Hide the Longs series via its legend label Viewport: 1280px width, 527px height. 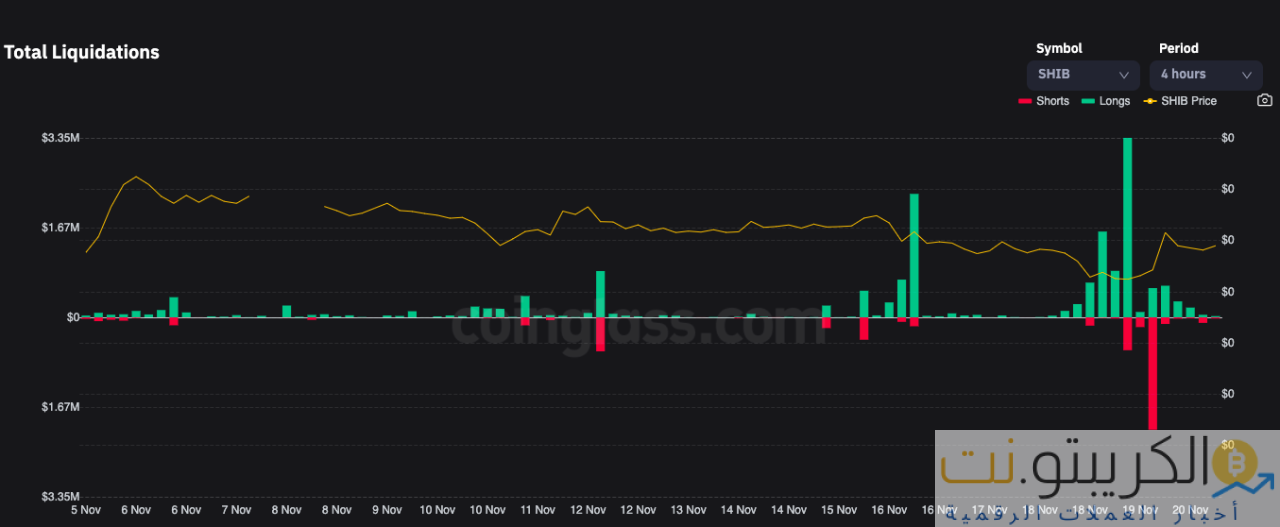(x=1114, y=101)
